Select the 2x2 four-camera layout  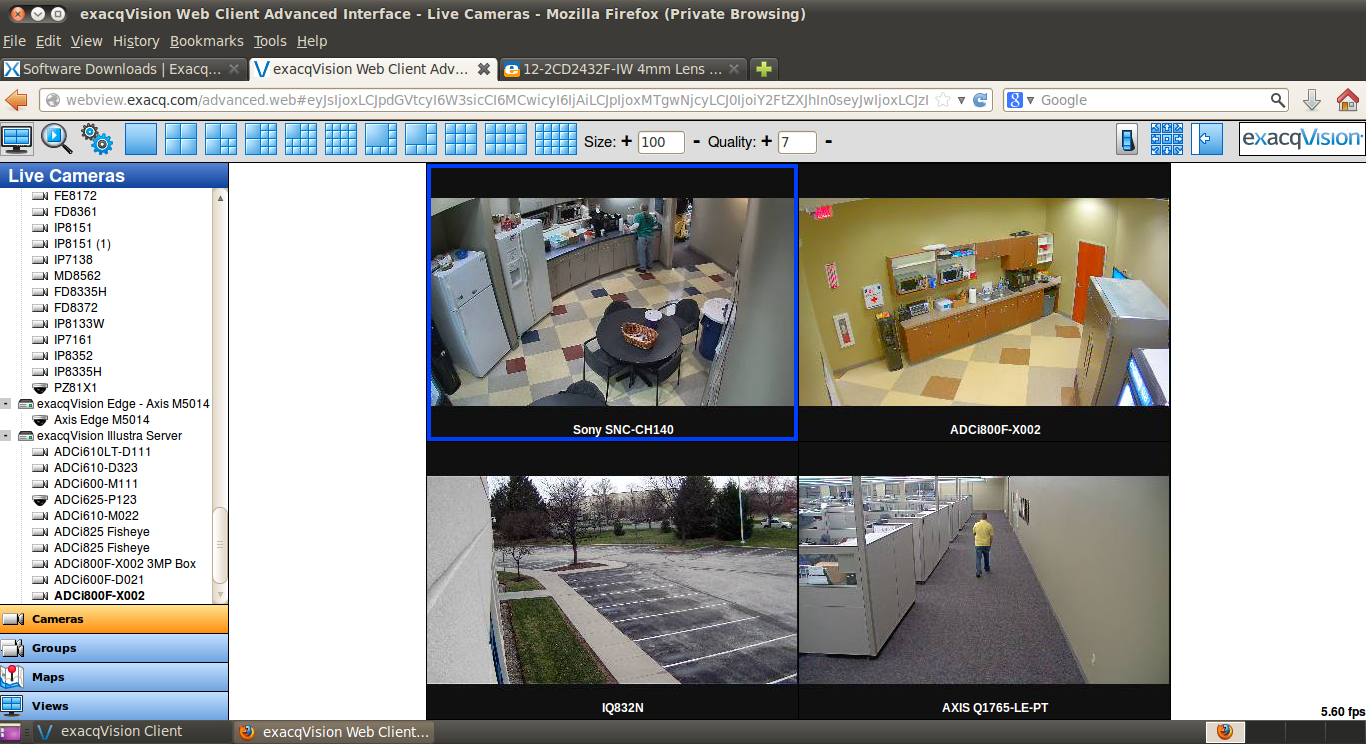pos(181,139)
